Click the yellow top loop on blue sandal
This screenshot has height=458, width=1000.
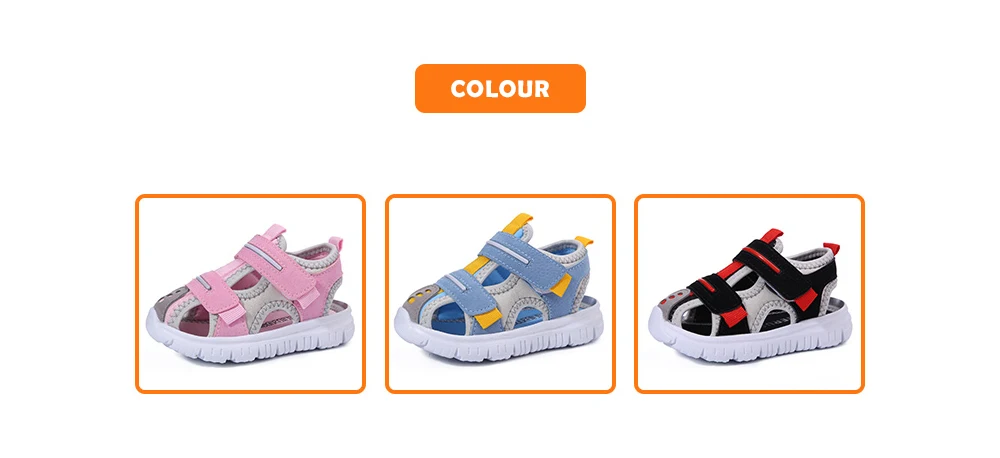tap(518, 222)
